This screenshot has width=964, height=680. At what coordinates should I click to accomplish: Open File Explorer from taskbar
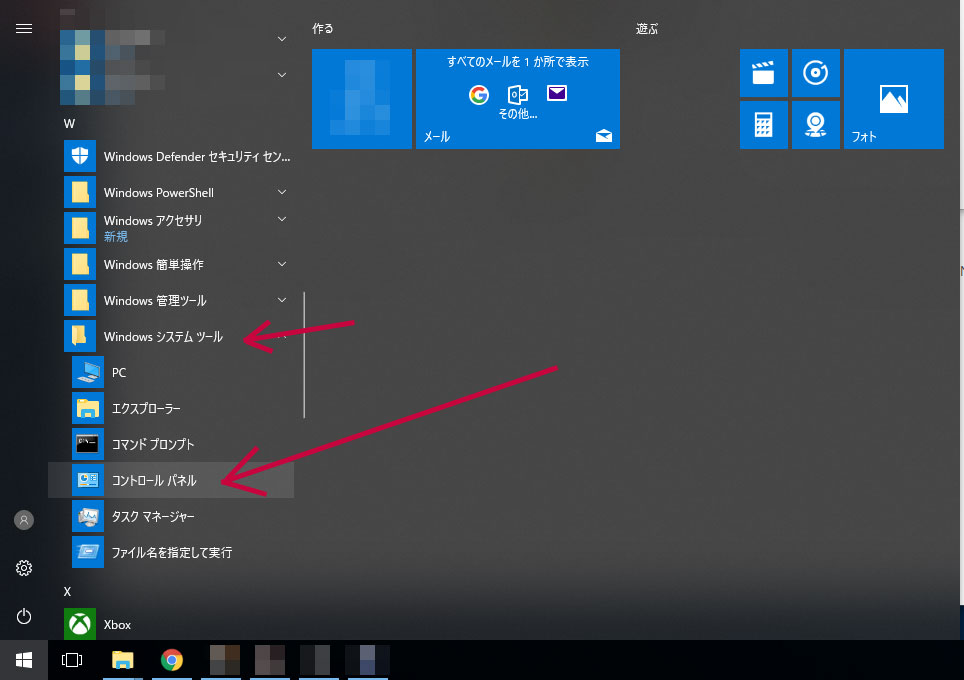tap(122, 660)
